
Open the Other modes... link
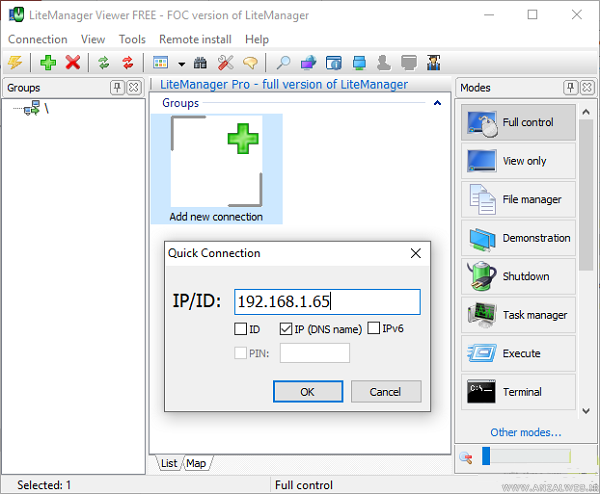[x=525, y=433]
